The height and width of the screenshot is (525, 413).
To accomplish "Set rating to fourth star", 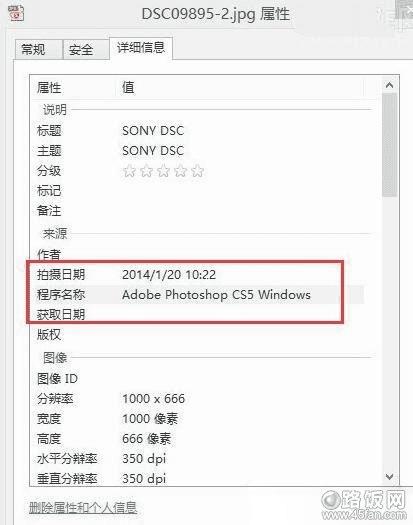I will (181, 171).
